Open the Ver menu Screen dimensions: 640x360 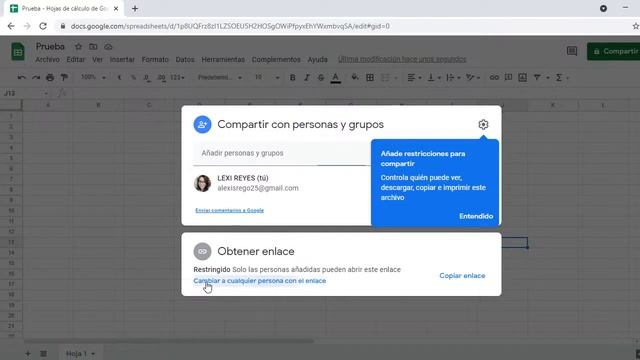(x=97, y=60)
